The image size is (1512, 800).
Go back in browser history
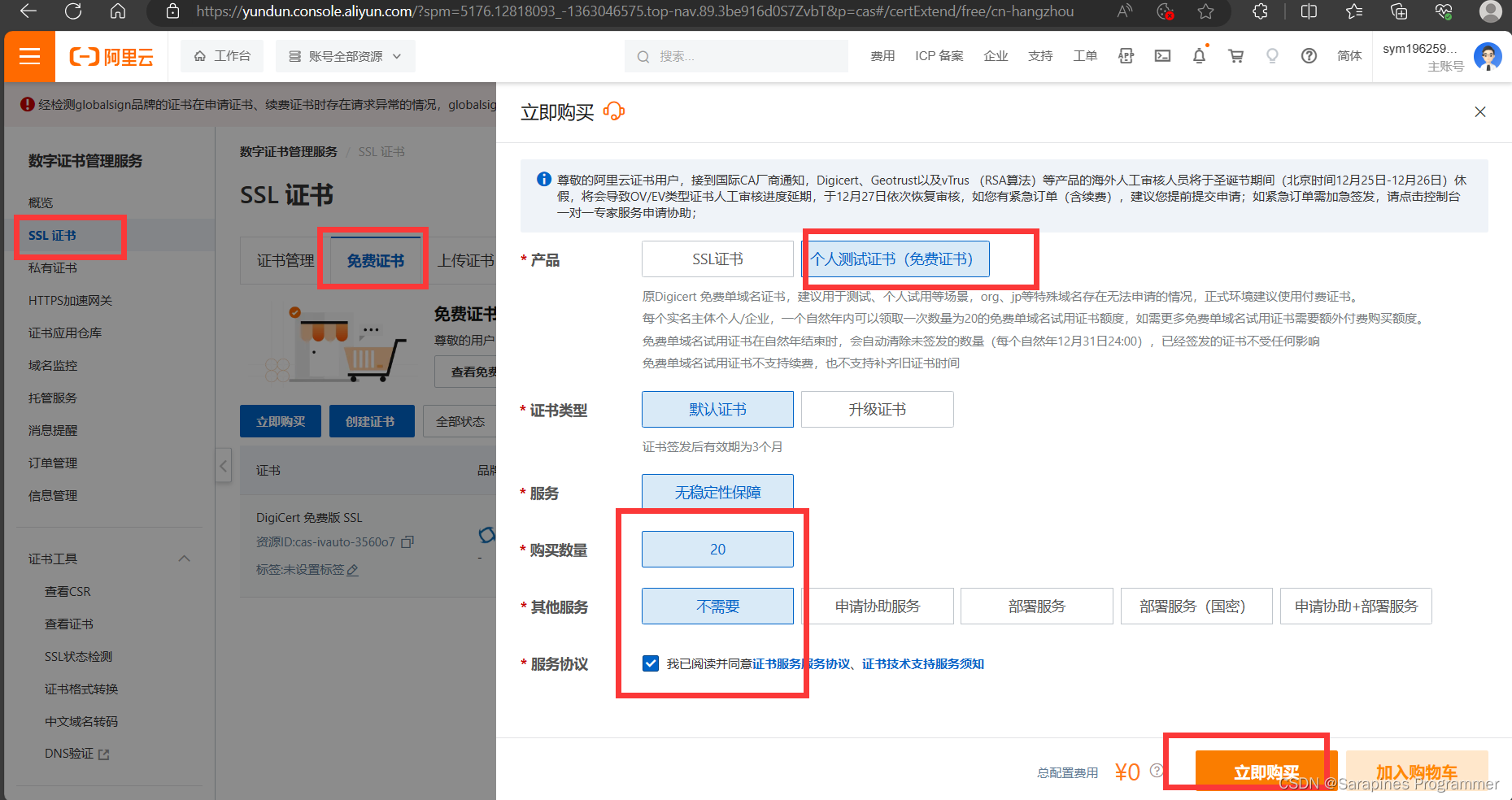[28, 11]
